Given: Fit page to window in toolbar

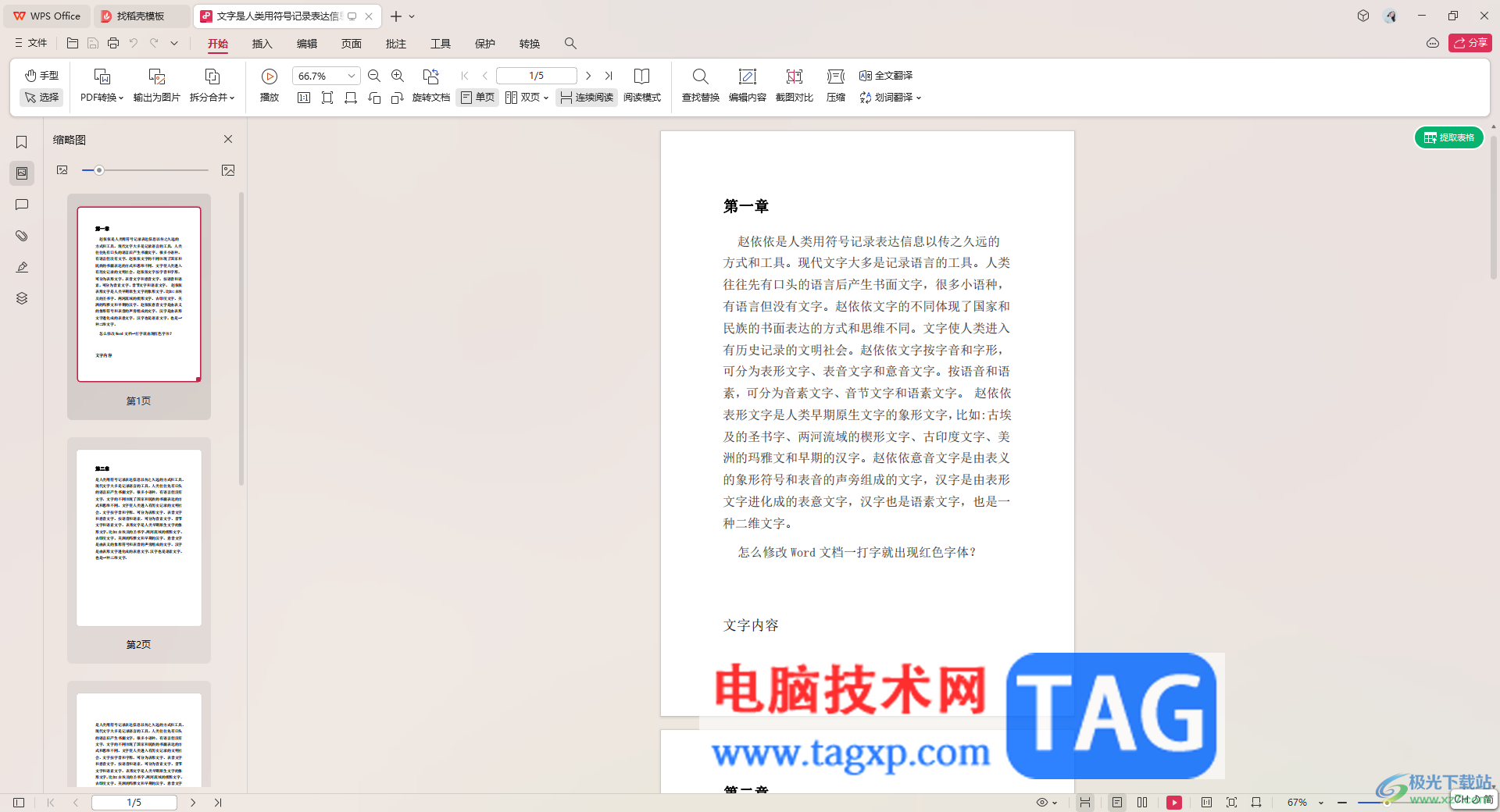Looking at the screenshot, I should [x=327, y=98].
